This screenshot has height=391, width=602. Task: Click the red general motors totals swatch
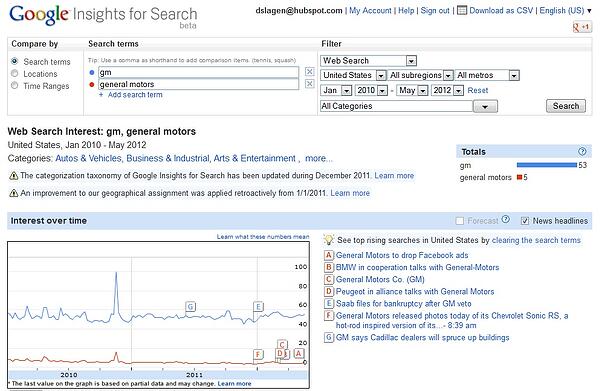pyautogui.click(x=519, y=177)
